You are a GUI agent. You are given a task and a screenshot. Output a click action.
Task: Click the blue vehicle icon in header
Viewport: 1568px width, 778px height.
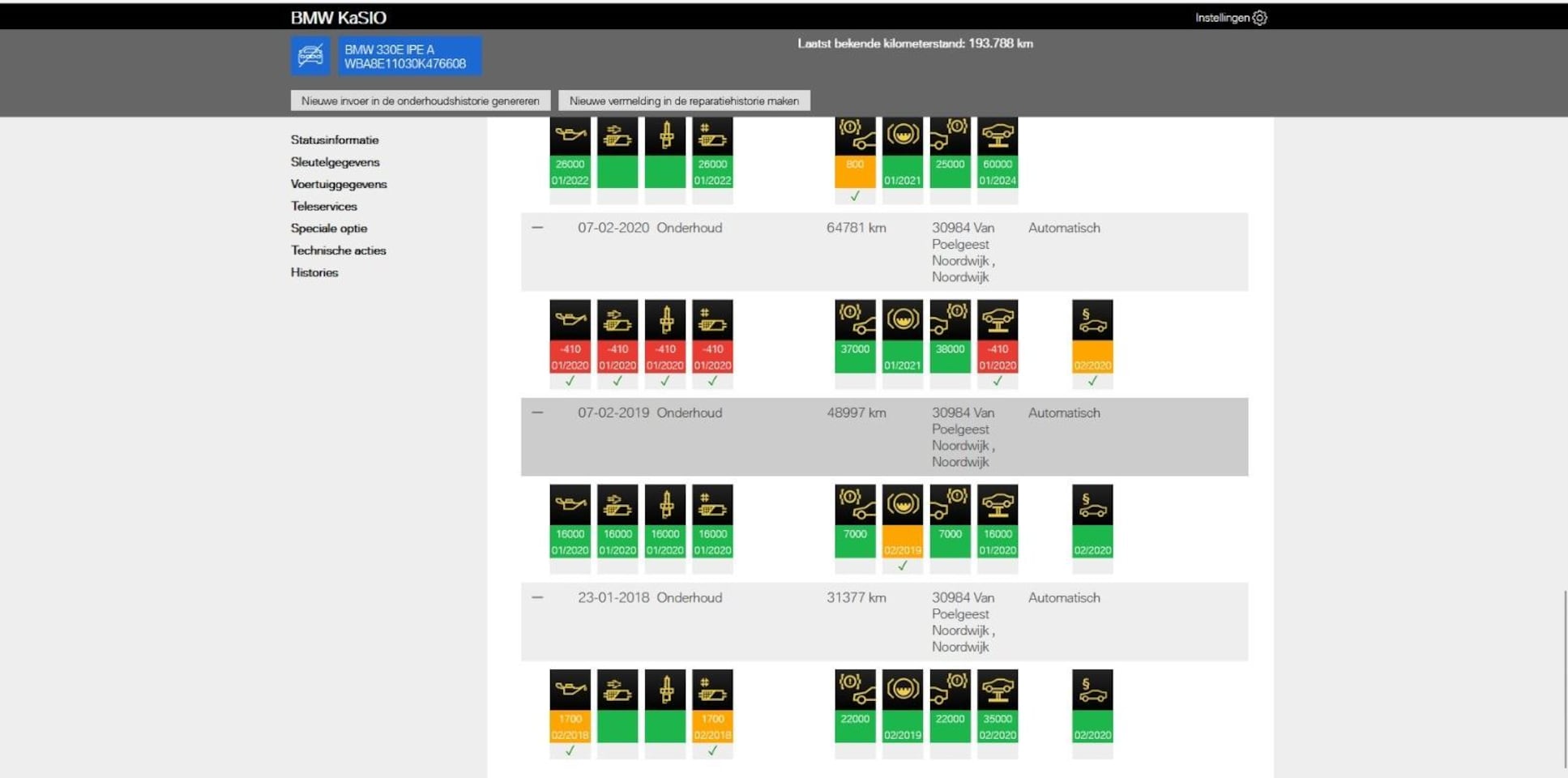(x=310, y=56)
